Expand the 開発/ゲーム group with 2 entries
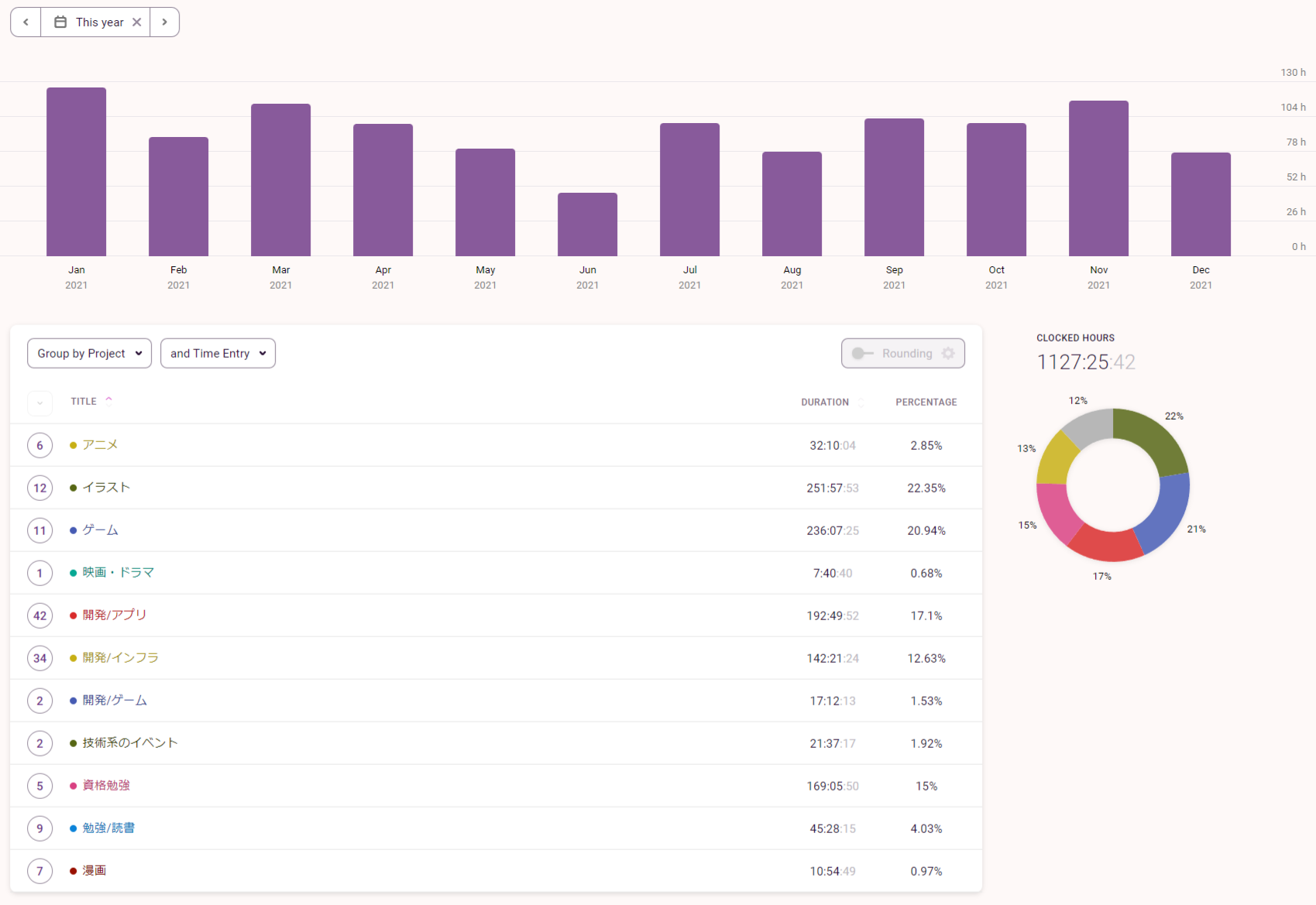The image size is (1316, 905). (x=40, y=701)
